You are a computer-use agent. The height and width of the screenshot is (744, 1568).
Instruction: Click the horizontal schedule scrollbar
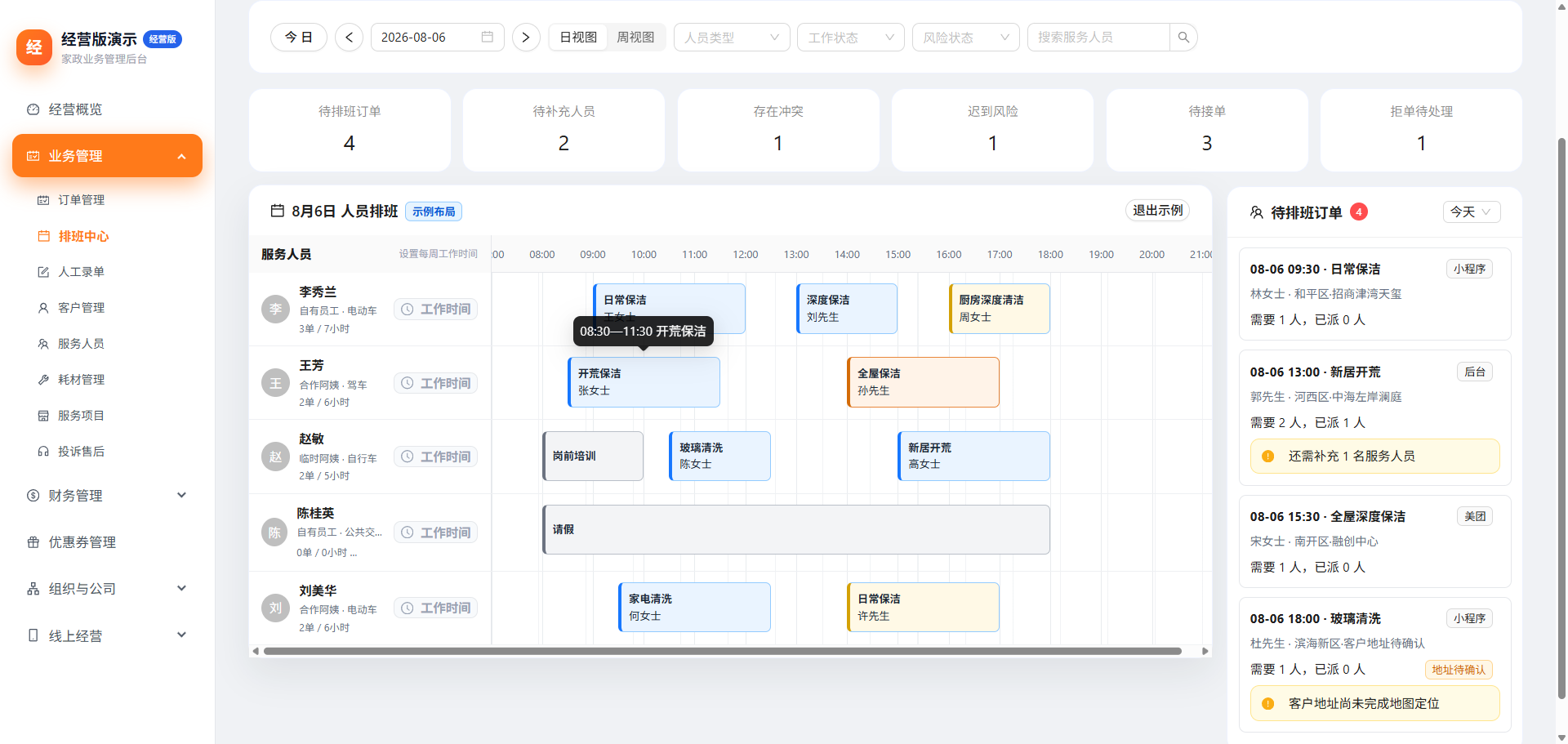pyautogui.click(x=723, y=651)
